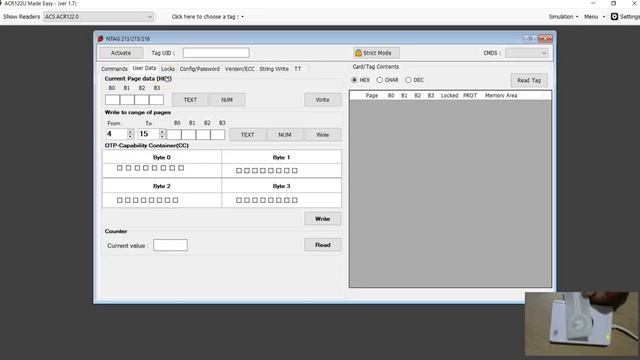Click the webcam reader thumbnail
Viewport: 640px width, 360px height.
(581, 323)
